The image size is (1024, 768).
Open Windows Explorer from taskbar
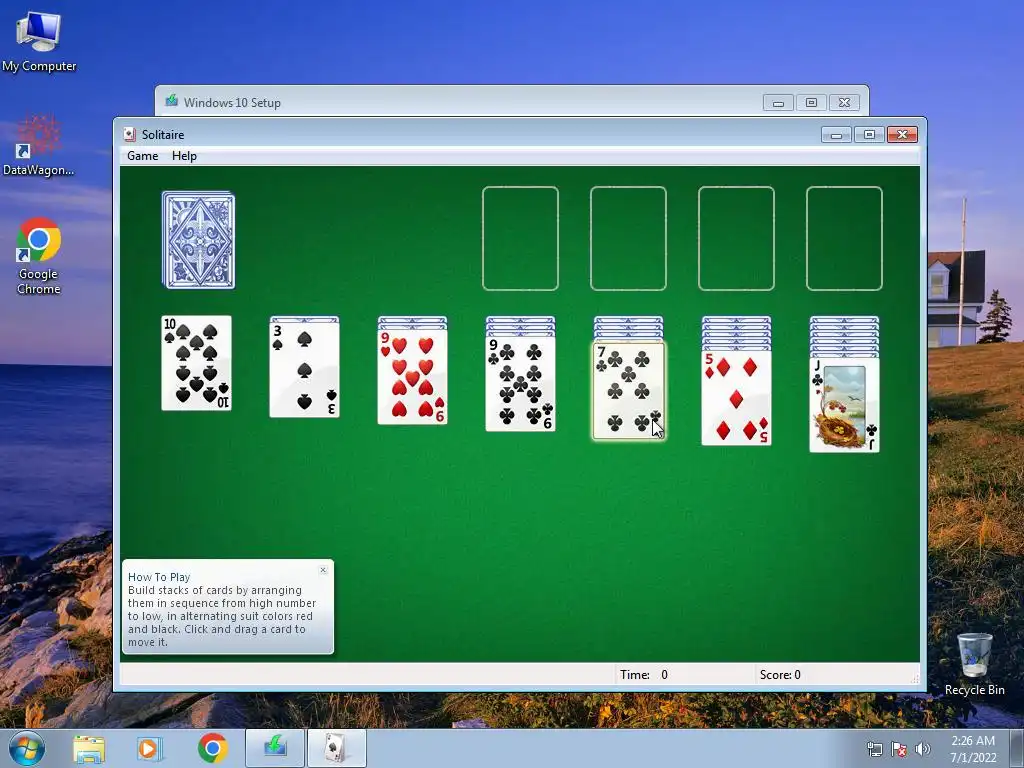pos(89,748)
